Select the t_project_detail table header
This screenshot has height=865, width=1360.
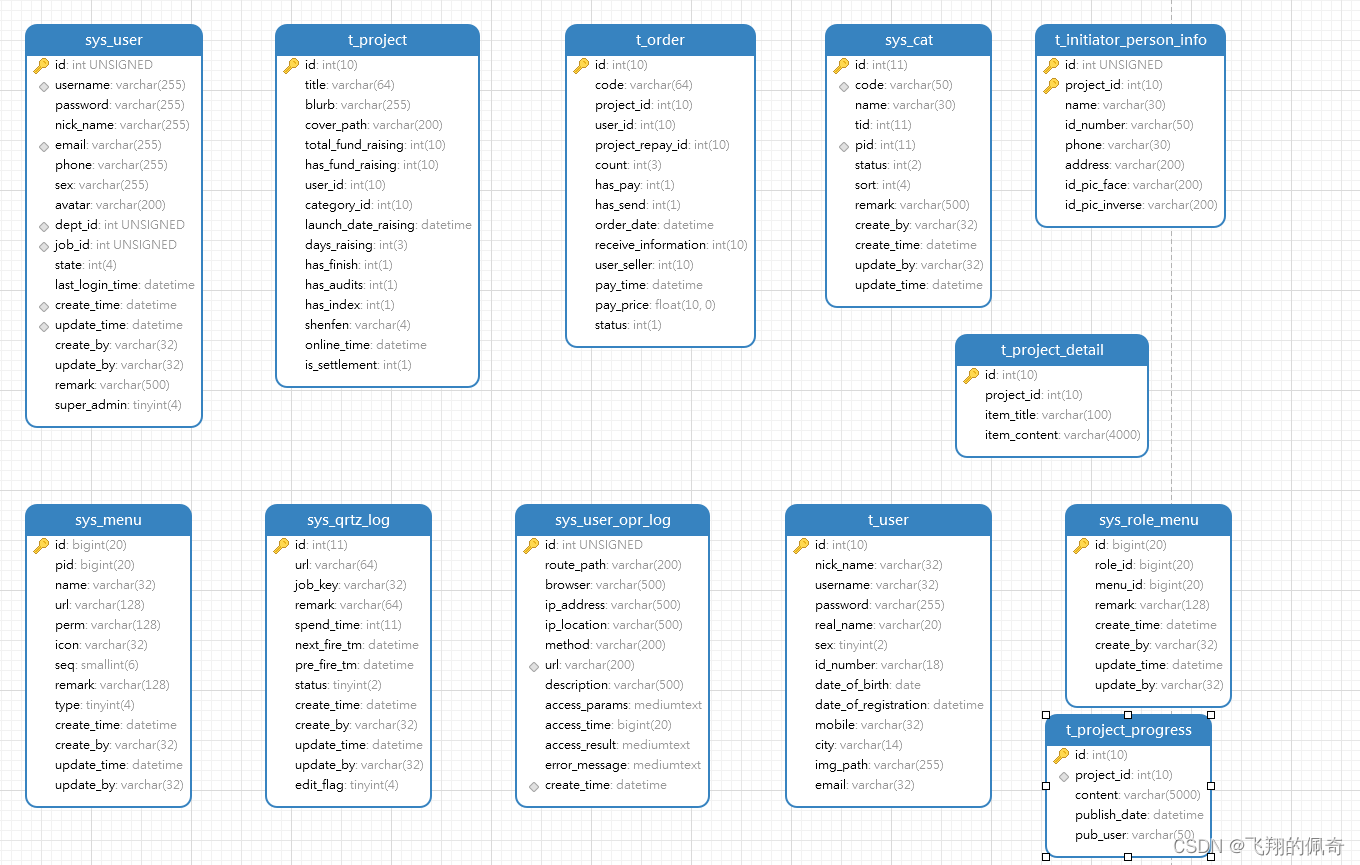[x=1052, y=350]
